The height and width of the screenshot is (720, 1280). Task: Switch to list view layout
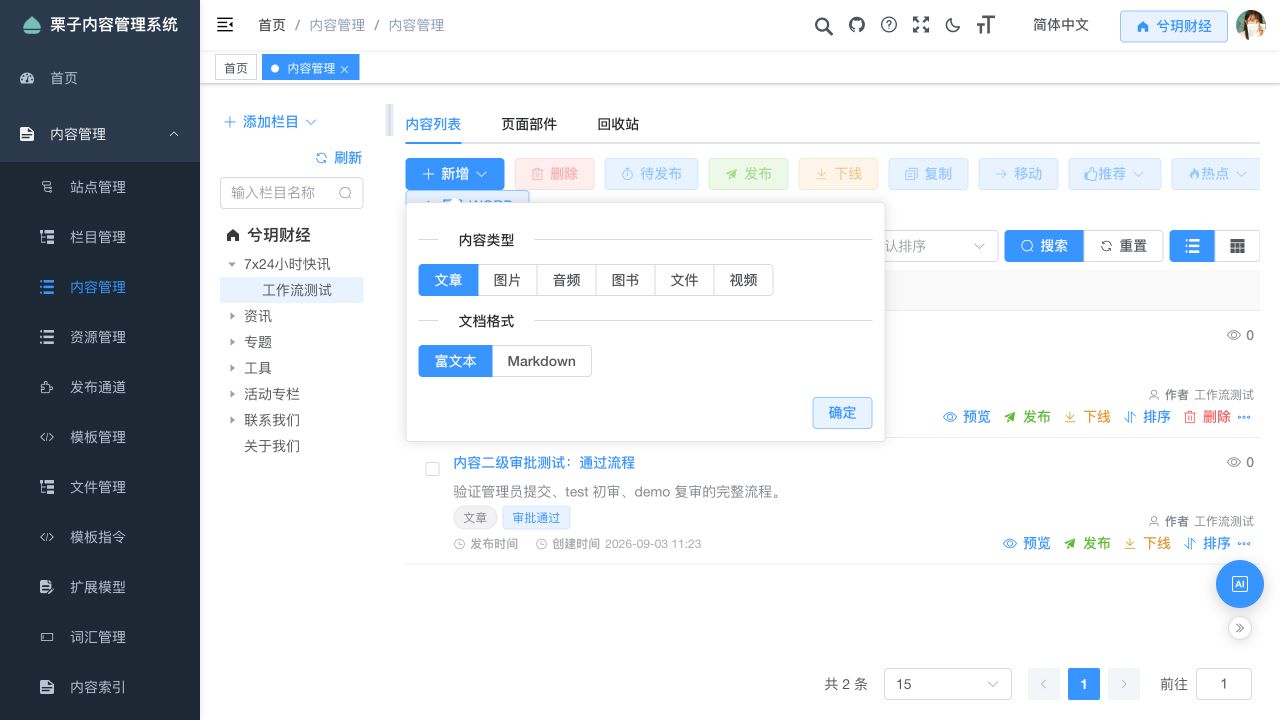click(1192, 246)
